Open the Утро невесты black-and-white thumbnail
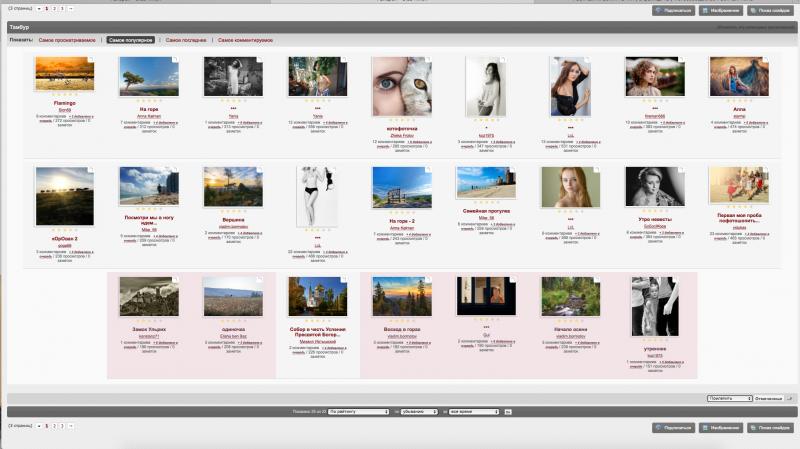Viewport: 800px width, 449px height. [x=655, y=187]
